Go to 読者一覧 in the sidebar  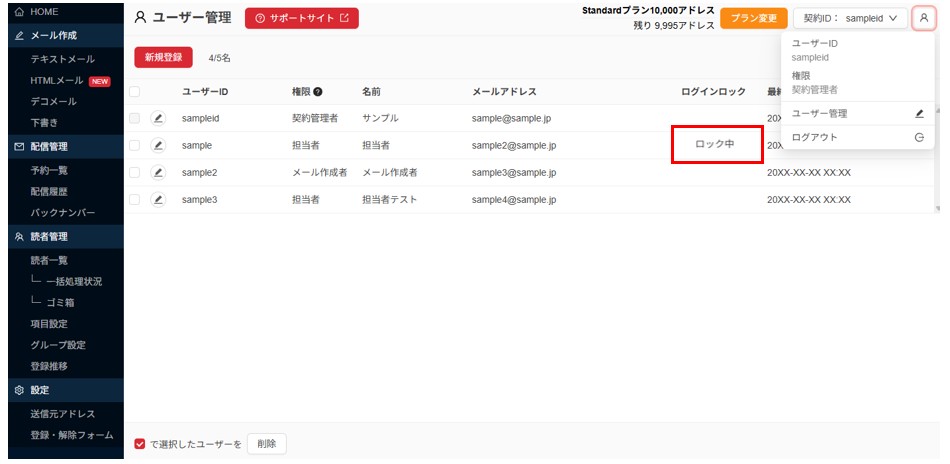point(50,260)
